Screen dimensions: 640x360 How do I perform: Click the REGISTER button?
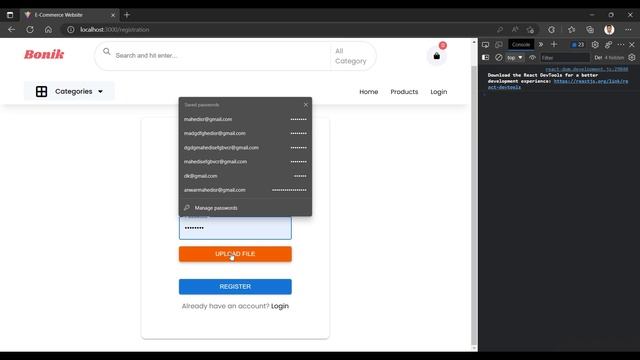[235, 287]
